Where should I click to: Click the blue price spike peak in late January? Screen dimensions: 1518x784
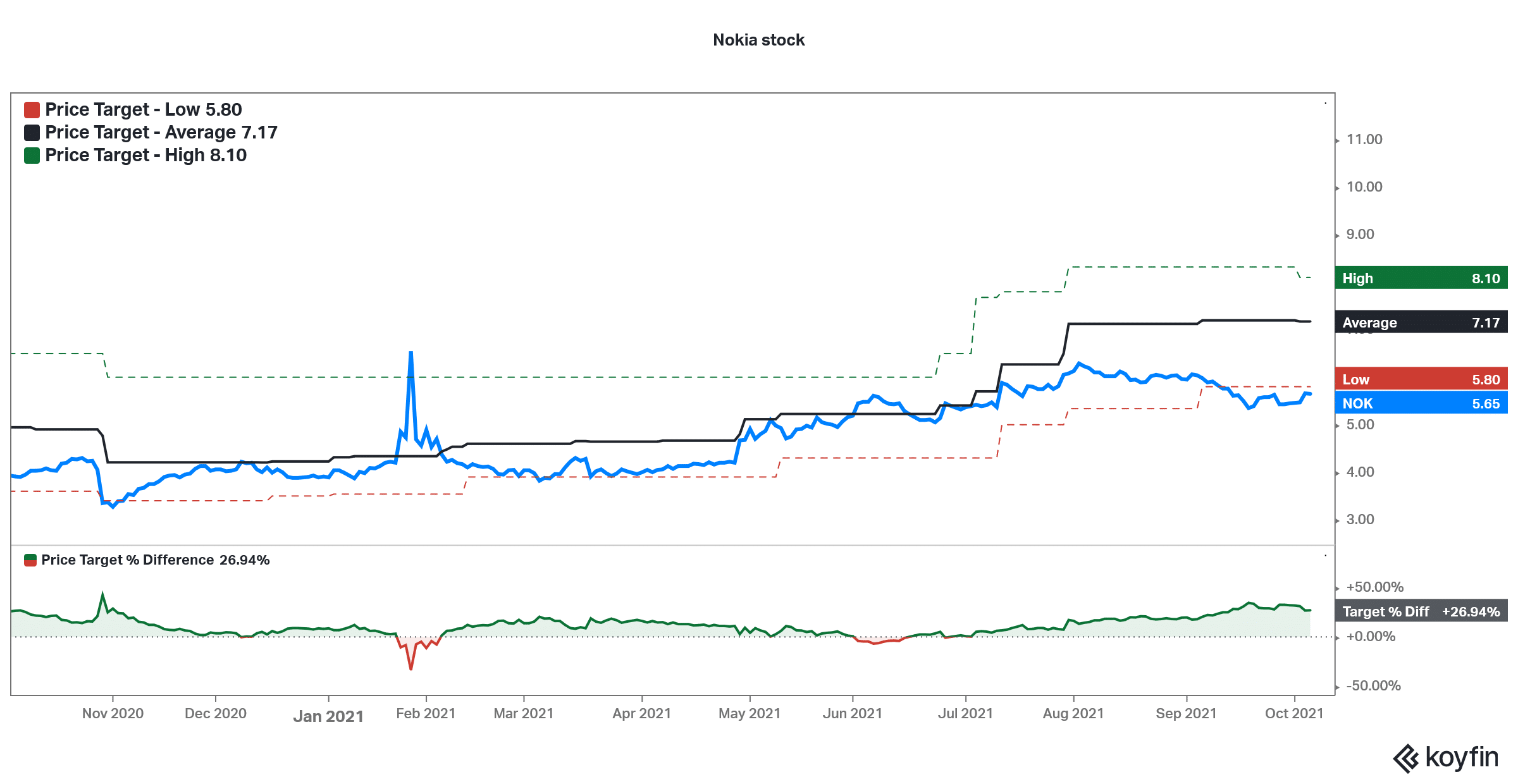pyautogui.click(x=411, y=354)
